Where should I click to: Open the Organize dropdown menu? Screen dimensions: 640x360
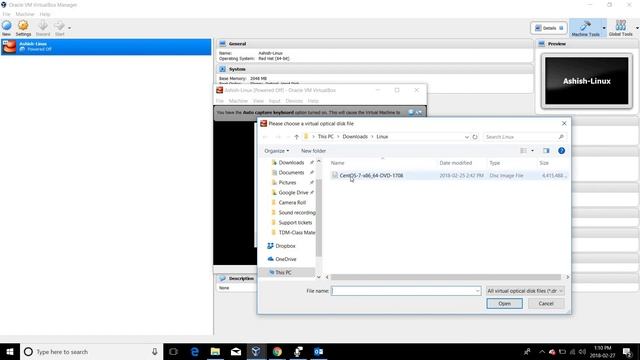click(277, 151)
